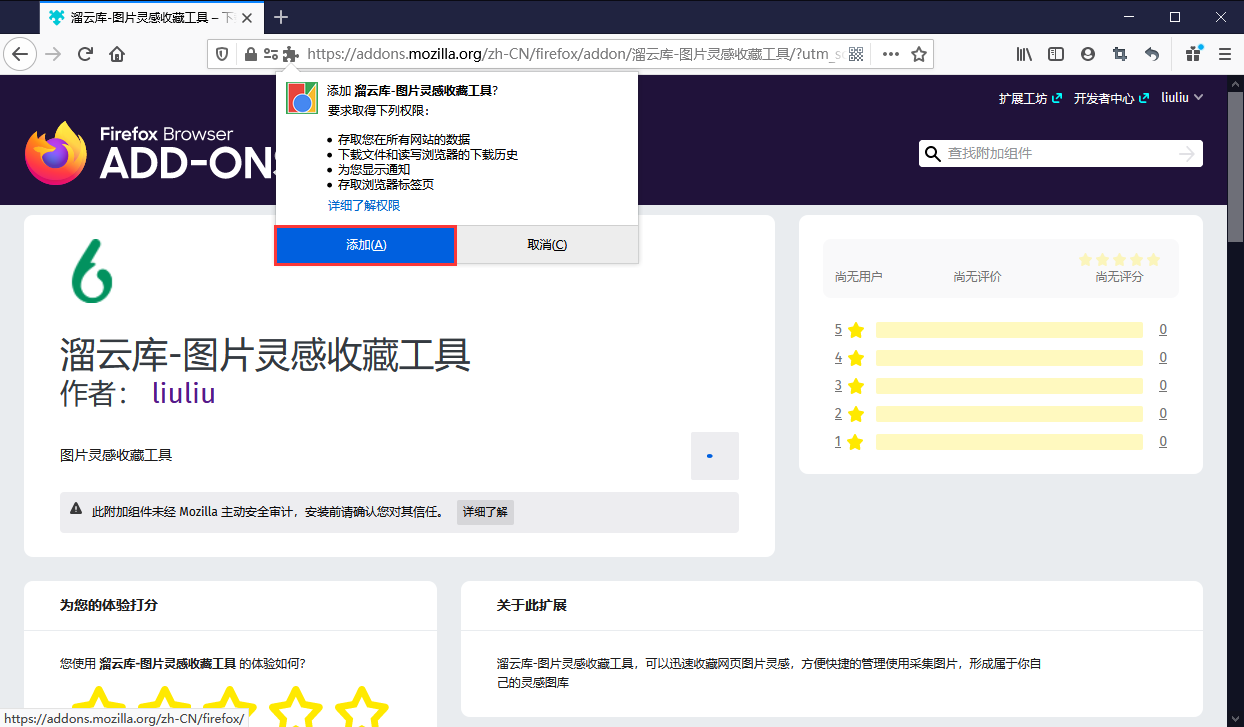1244x727 pixels.
Task: Toggle the sidebar view icon
Action: pyautogui.click(x=1056, y=54)
